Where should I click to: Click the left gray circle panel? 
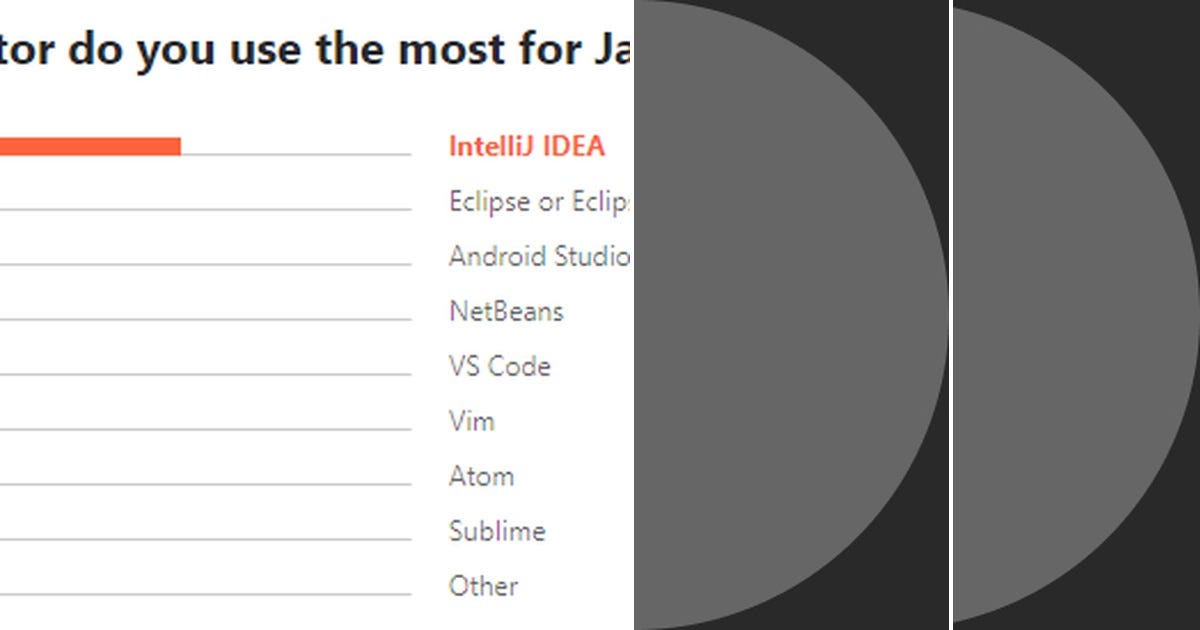tap(791, 315)
